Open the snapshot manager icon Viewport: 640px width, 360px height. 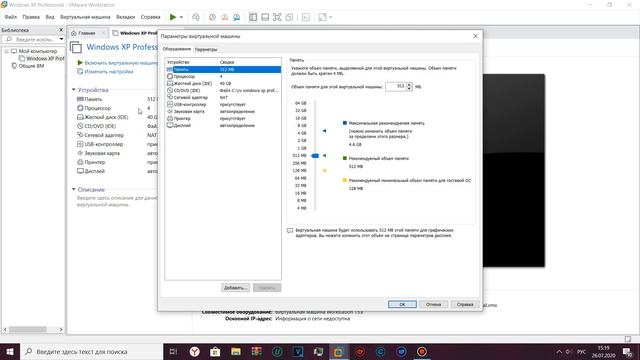click(237, 17)
